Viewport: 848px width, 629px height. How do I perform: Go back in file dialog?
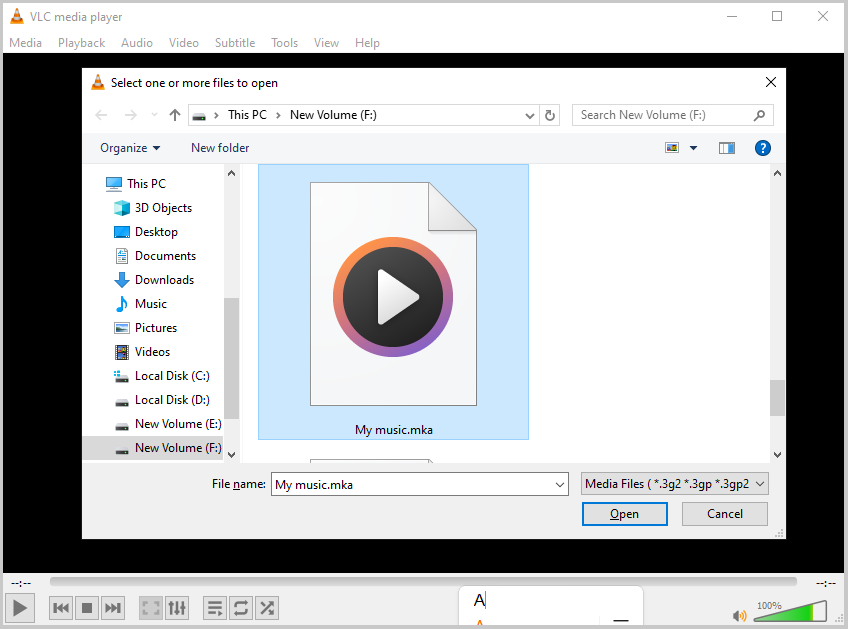tap(101, 115)
